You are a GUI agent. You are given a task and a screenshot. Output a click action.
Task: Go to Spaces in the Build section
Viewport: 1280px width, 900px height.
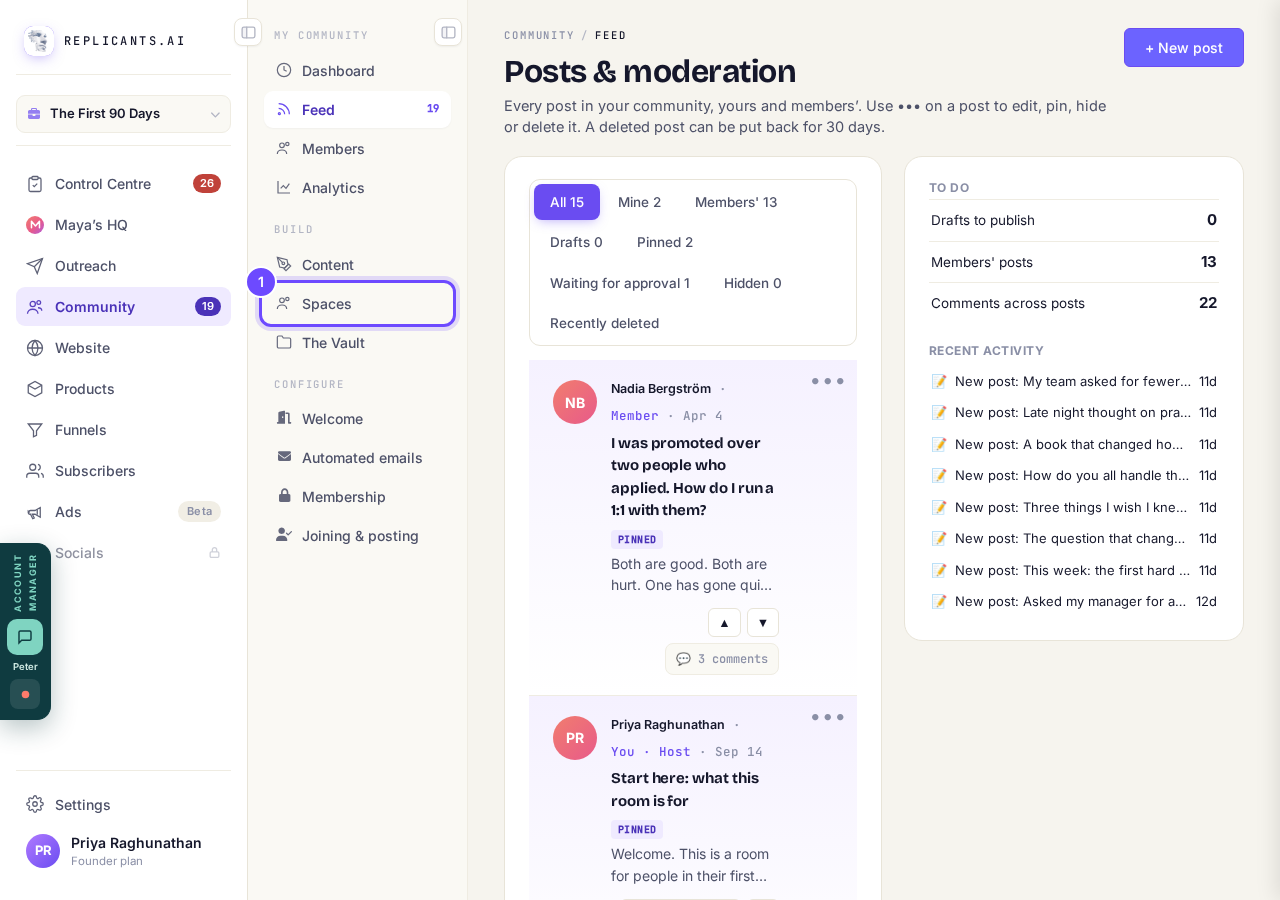358,303
